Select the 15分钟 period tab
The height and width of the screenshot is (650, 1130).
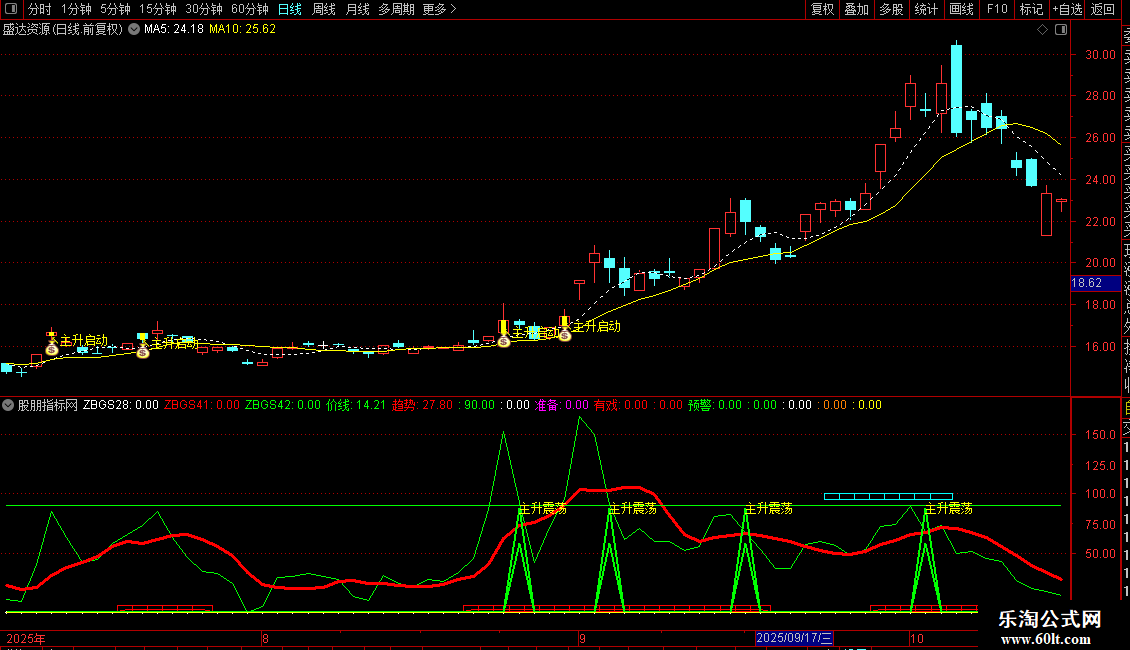pyautogui.click(x=158, y=9)
